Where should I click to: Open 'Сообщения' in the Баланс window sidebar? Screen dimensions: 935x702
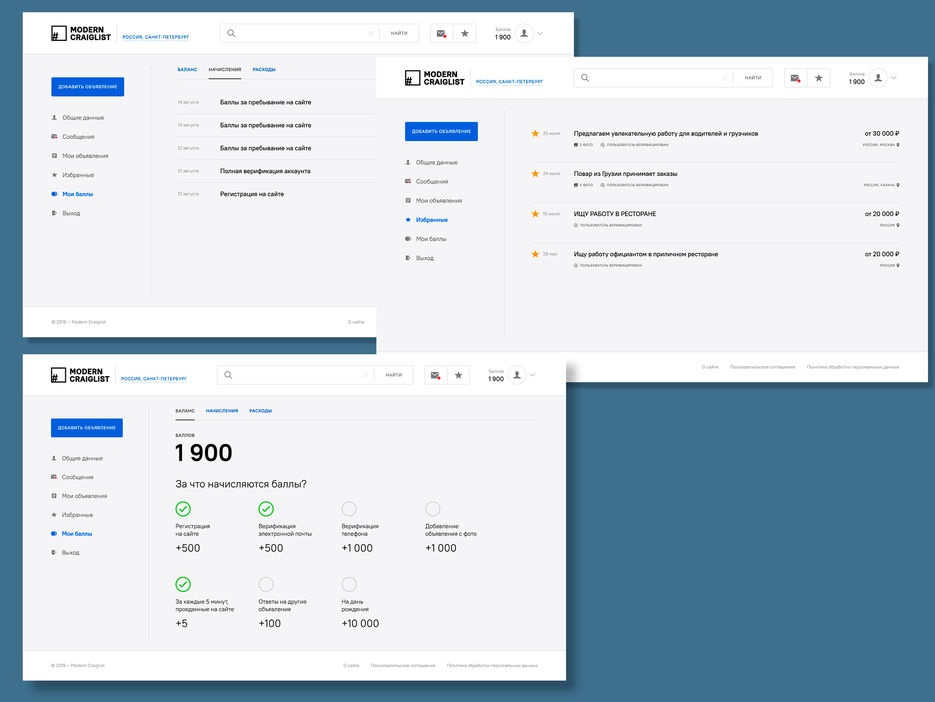(x=72, y=477)
